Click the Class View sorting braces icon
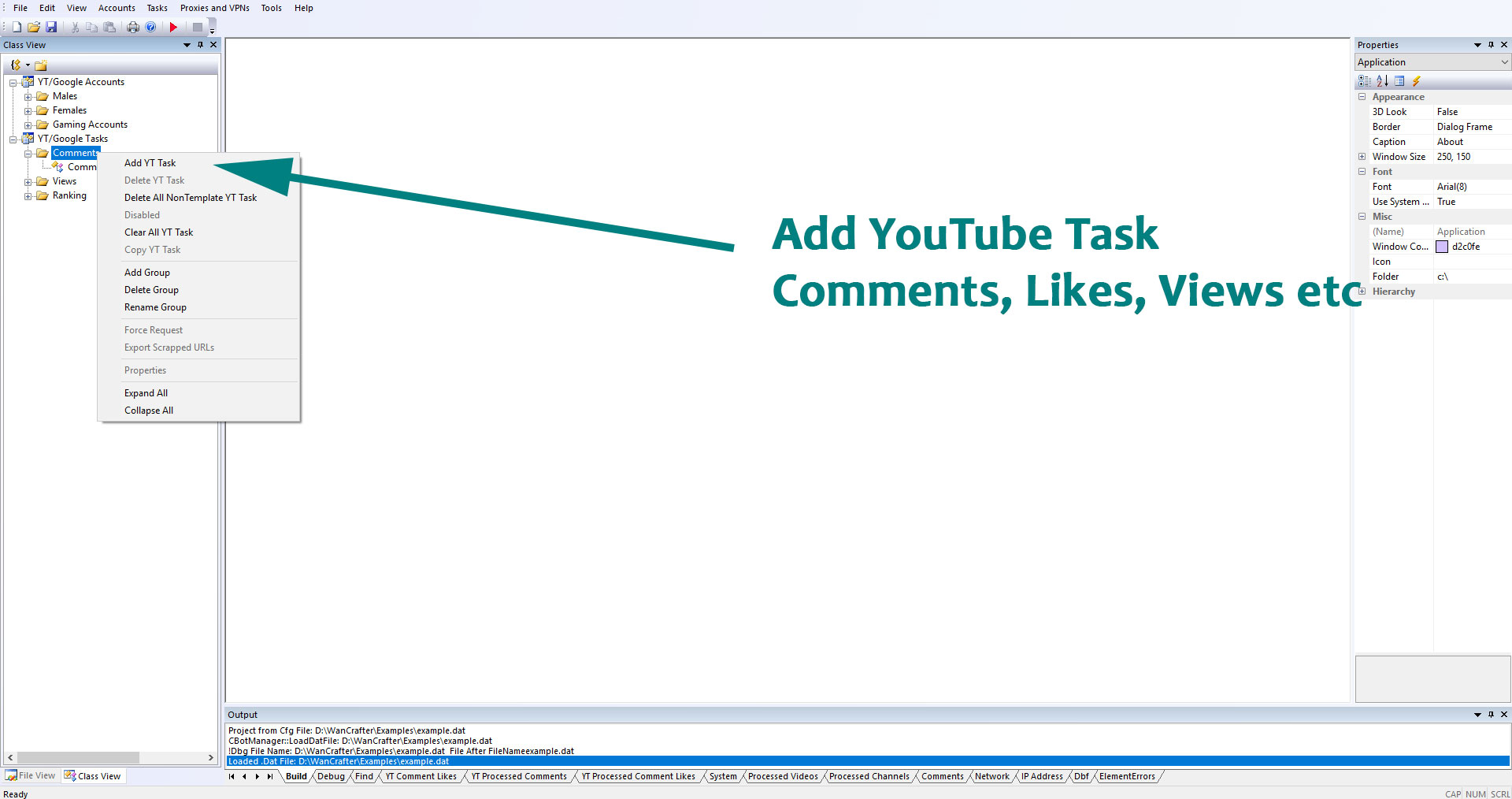The width and height of the screenshot is (1512, 799). point(16,65)
